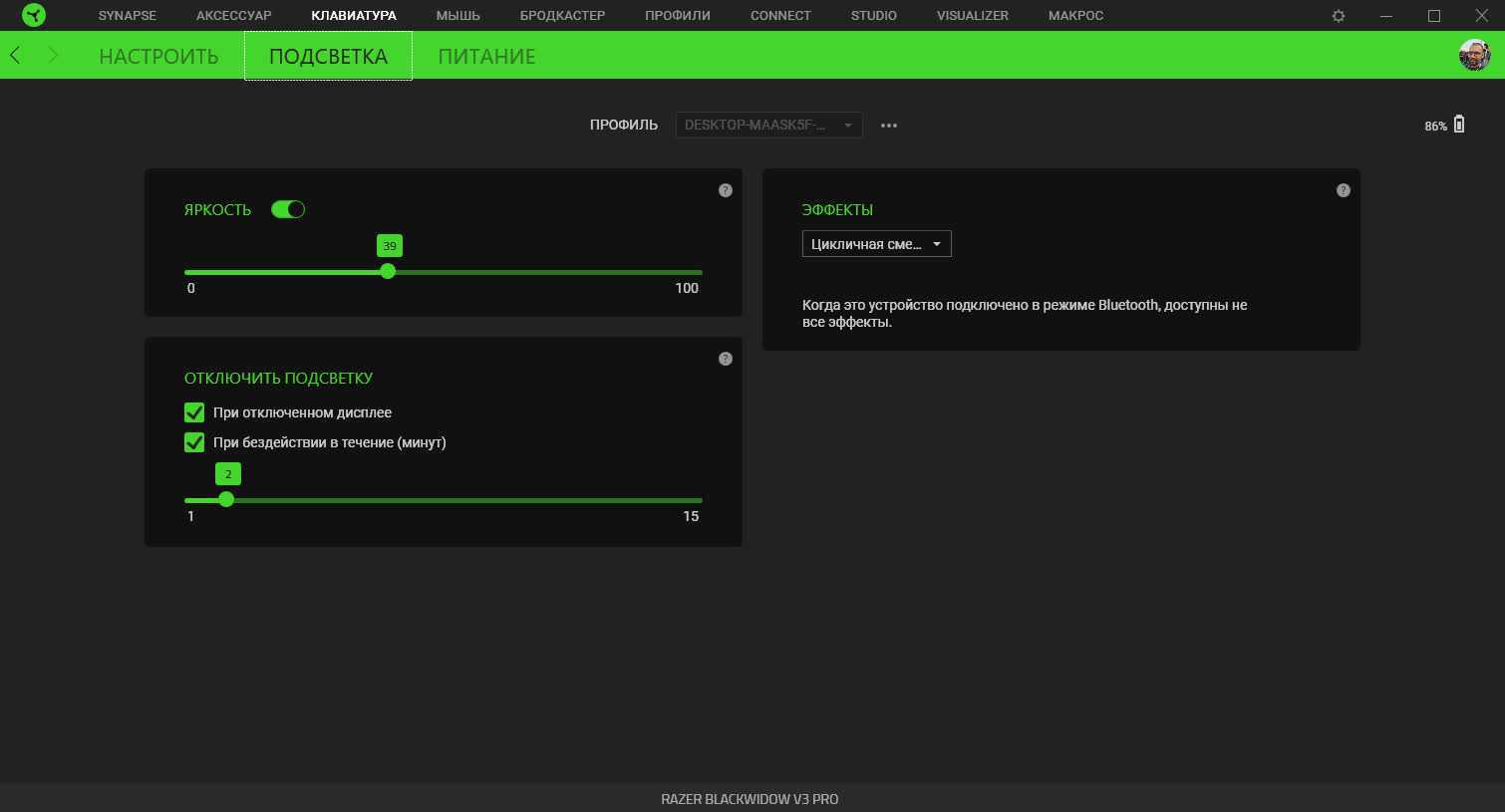Toggle the Яркость switch off

click(288, 209)
